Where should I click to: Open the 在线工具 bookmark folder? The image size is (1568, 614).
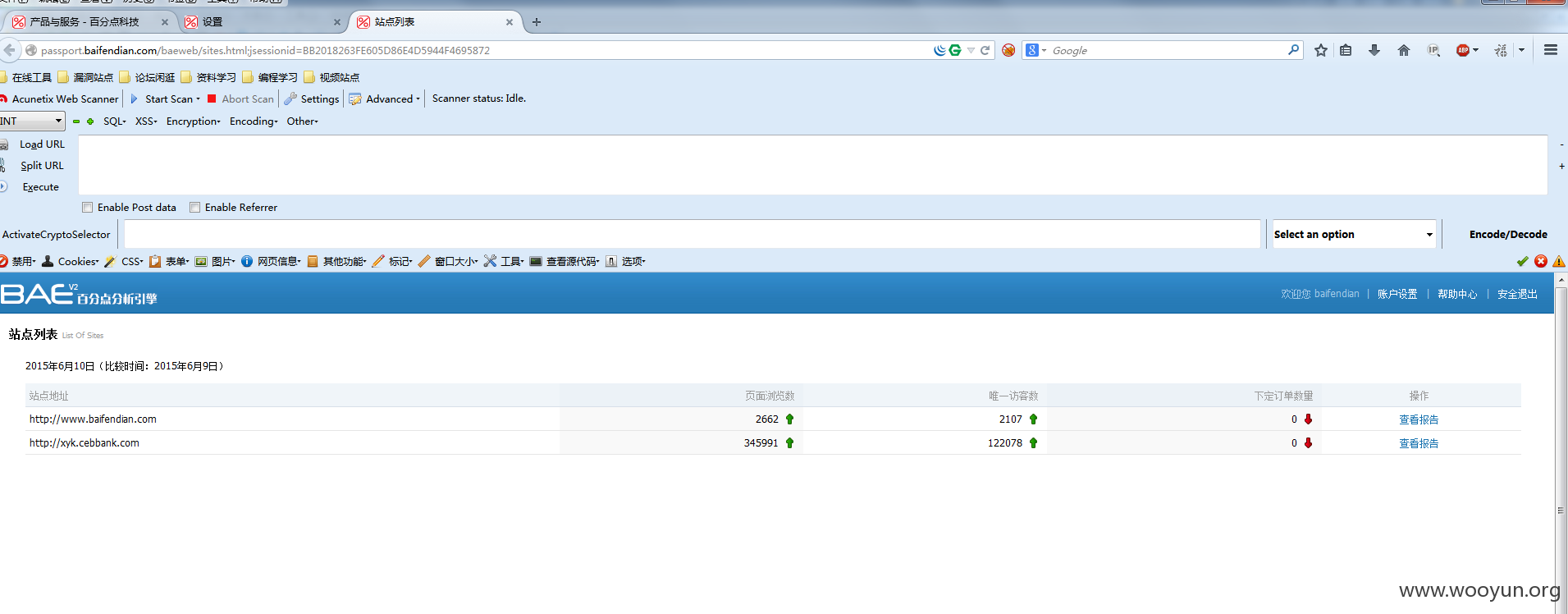pos(25,77)
